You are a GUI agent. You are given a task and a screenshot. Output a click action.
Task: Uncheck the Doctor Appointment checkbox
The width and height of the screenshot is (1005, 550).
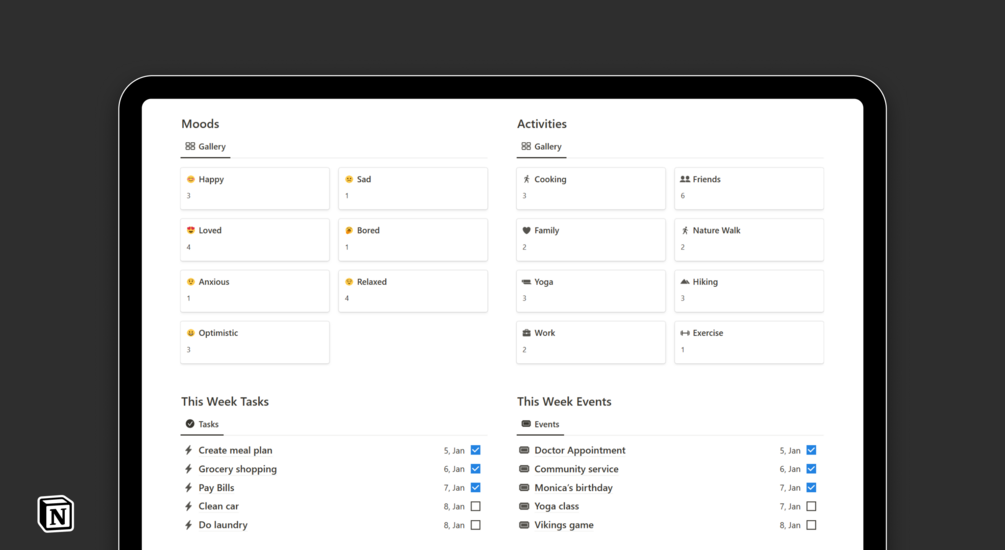pos(811,450)
